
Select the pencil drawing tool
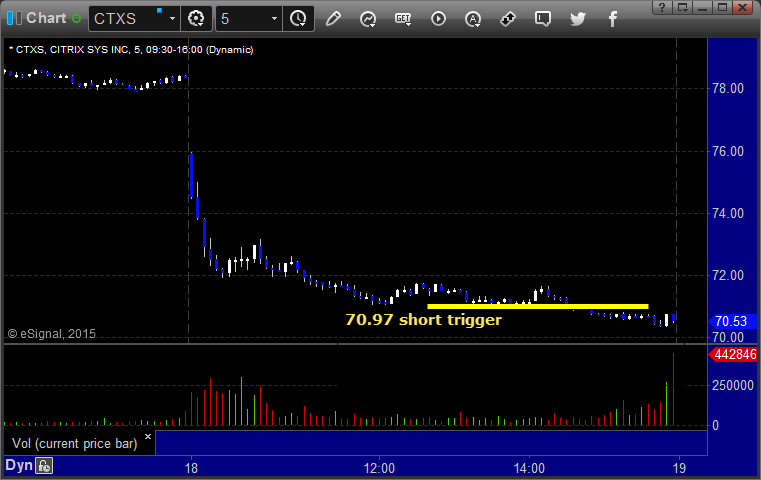pos(333,19)
